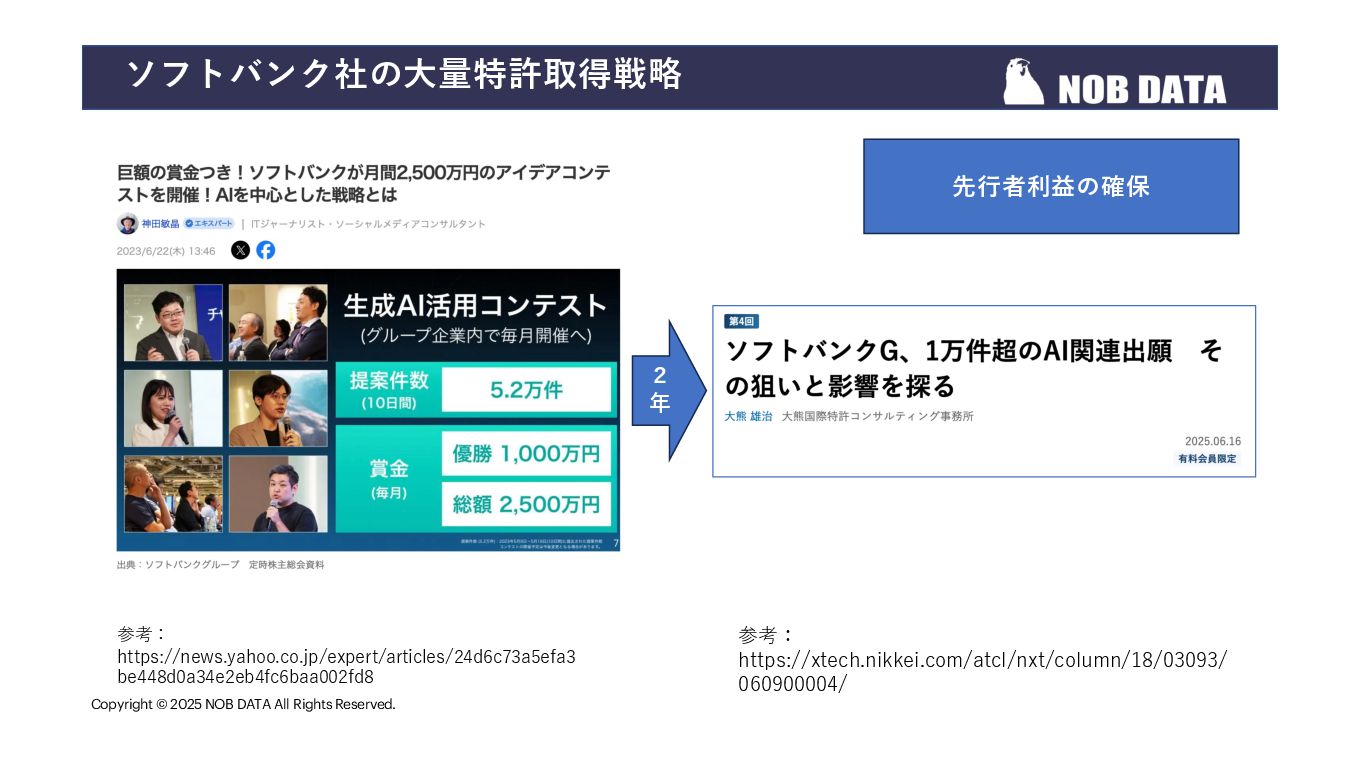Click the Facebook share icon
The image size is (1361, 765).
tap(265, 250)
